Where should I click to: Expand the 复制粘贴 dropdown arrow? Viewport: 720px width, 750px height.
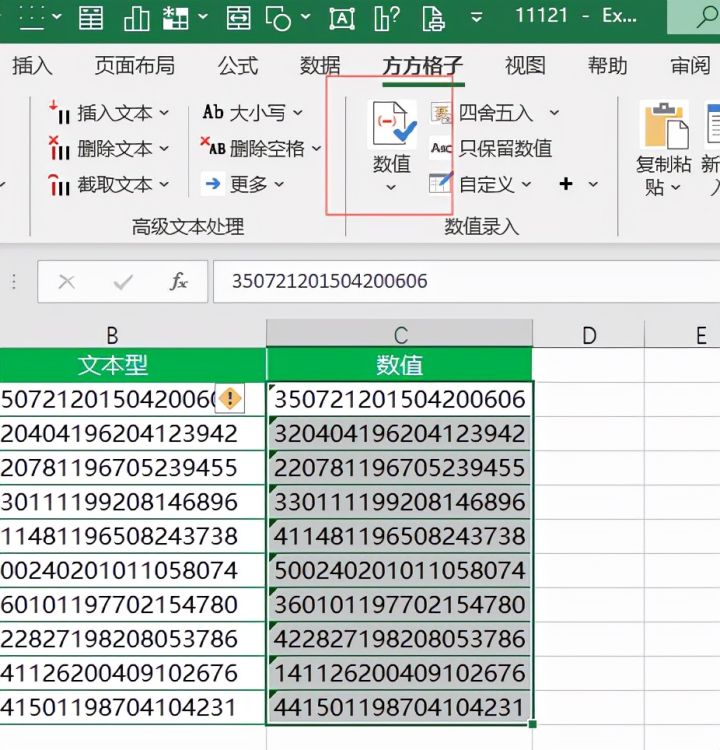676,188
